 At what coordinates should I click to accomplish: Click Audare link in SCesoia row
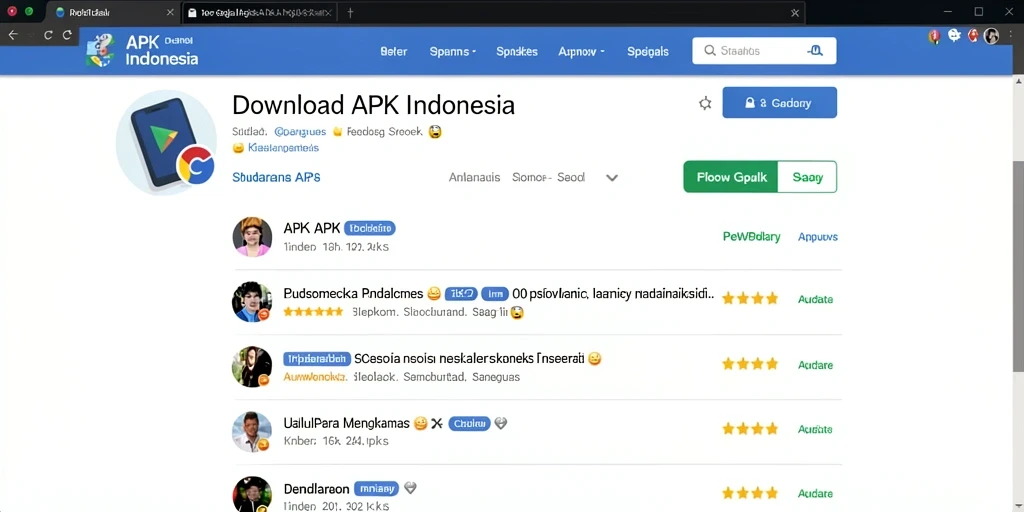coord(815,365)
